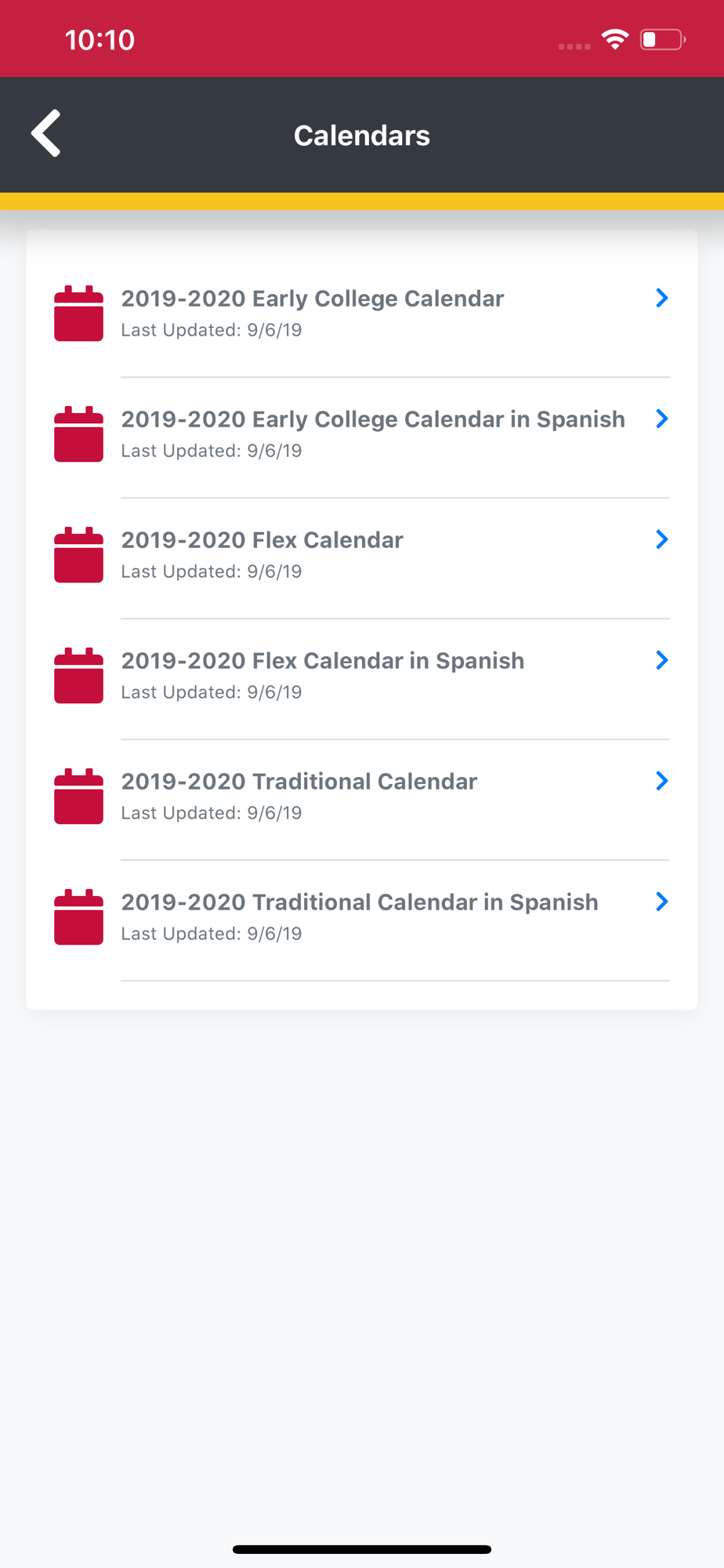The image size is (724, 1568).
Task: Open Traditional Calendar in Spanish chevron
Action: [662, 902]
